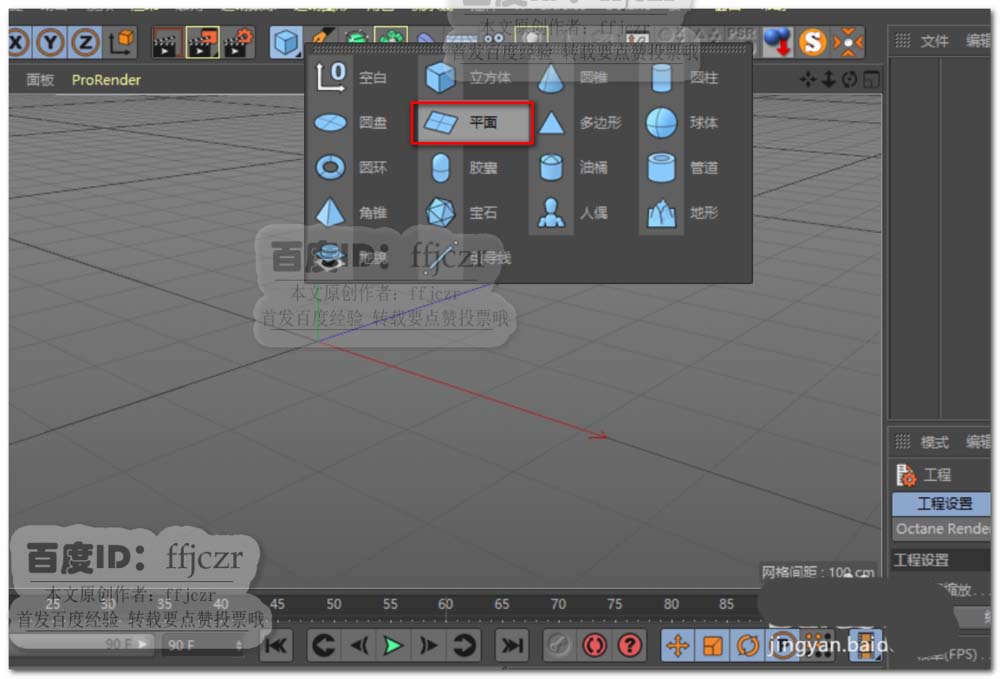Toggle automatic keyframing red button
This screenshot has width=1000, height=679.
pyautogui.click(x=594, y=646)
